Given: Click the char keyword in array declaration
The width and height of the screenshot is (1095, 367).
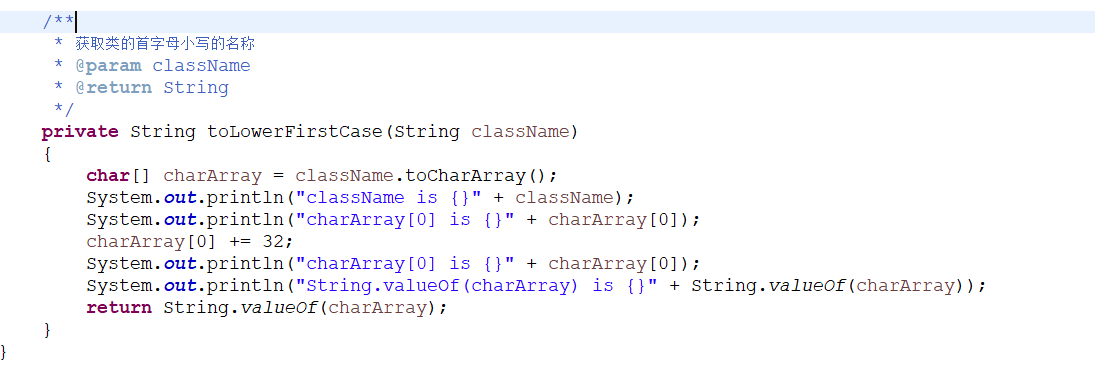Looking at the screenshot, I should click(x=108, y=176).
